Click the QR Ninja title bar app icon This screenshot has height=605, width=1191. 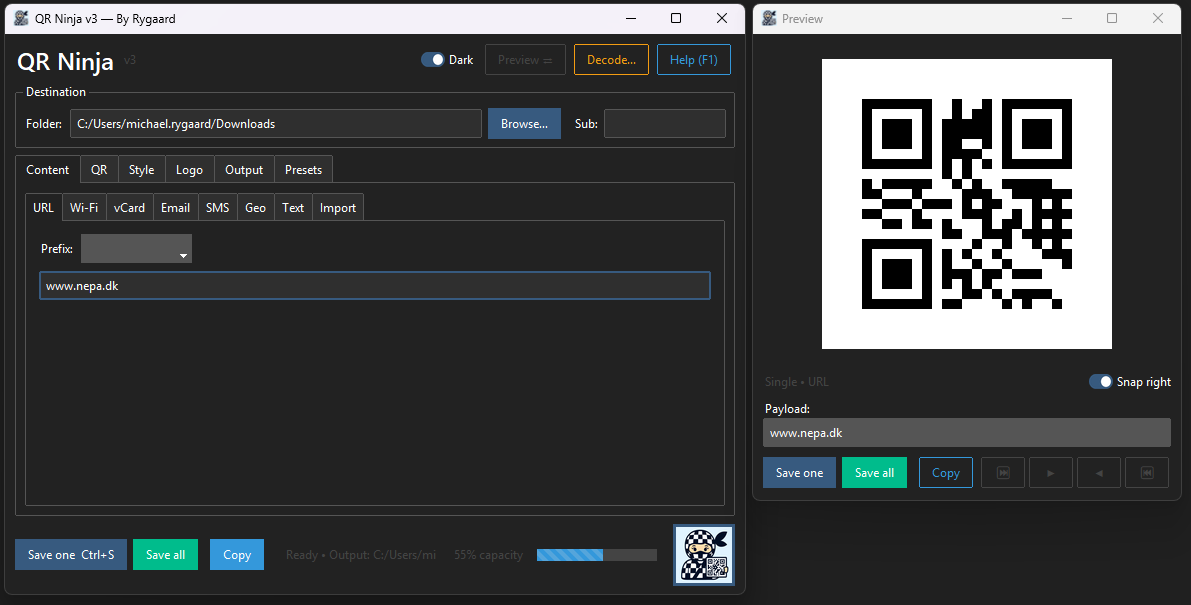21,18
